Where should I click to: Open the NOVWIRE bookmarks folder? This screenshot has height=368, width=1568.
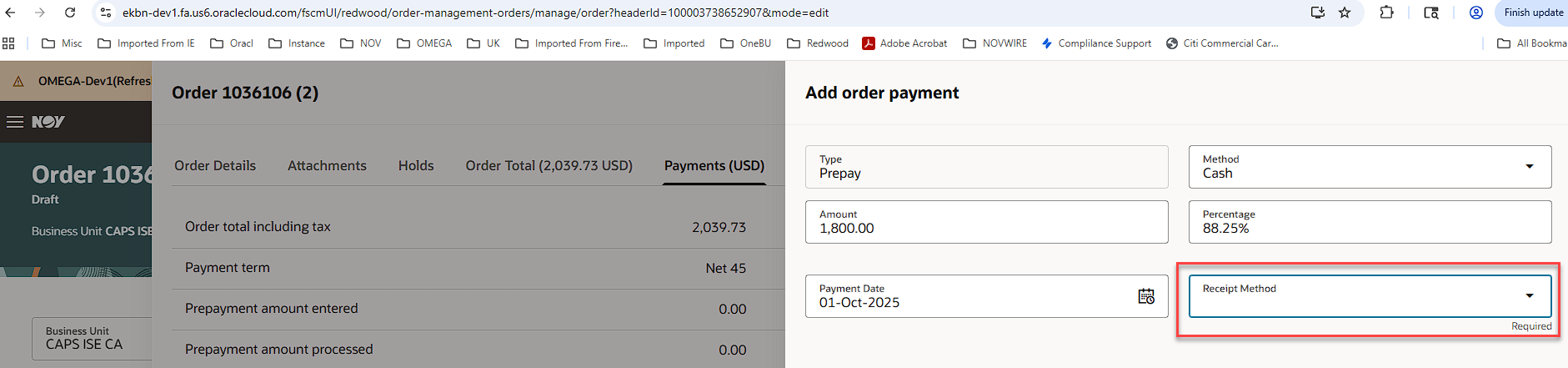pyautogui.click(x=994, y=43)
